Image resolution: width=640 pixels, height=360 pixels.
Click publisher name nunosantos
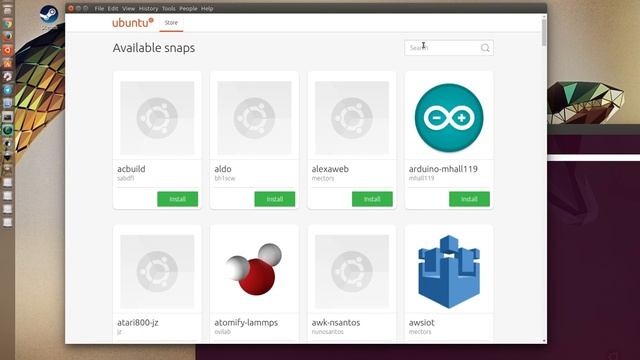(x=327, y=332)
